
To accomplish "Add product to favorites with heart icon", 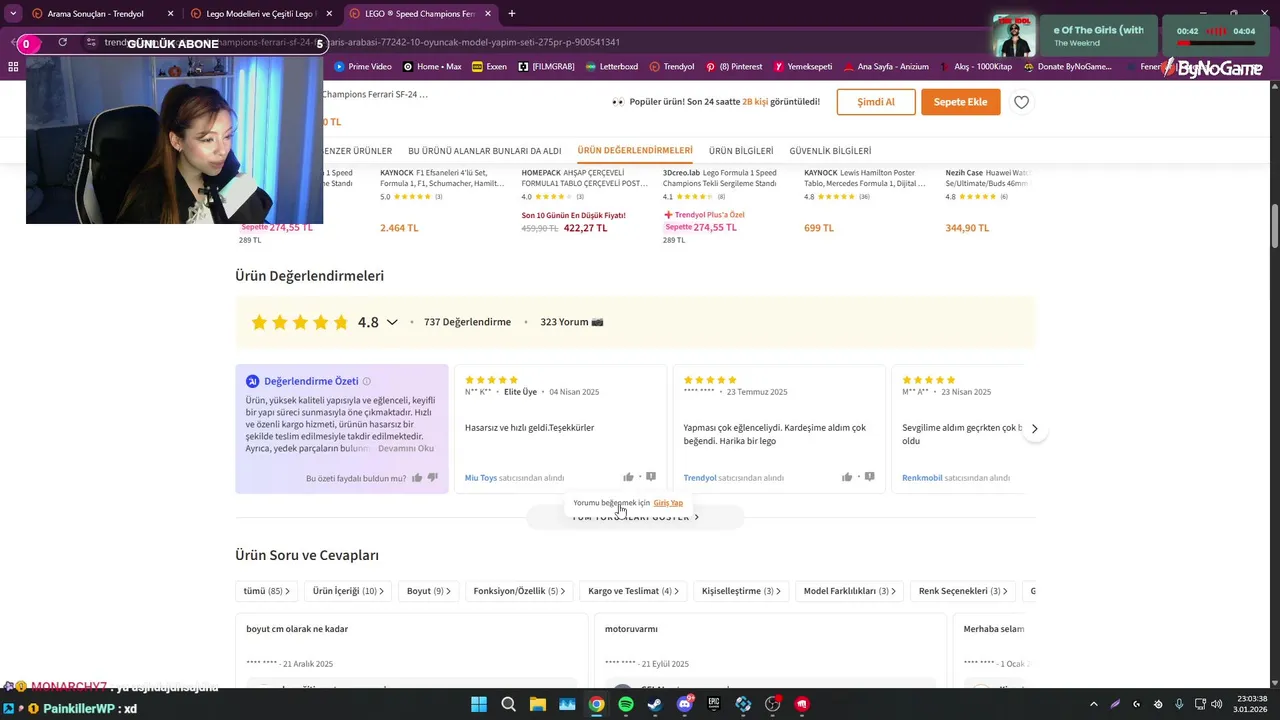I will 1021,102.
